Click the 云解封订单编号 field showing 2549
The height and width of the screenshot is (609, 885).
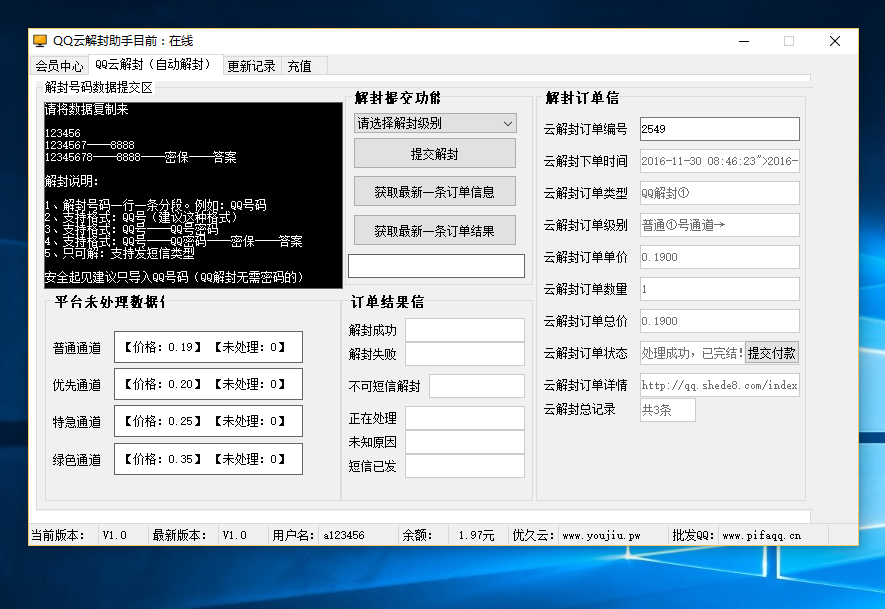720,129
